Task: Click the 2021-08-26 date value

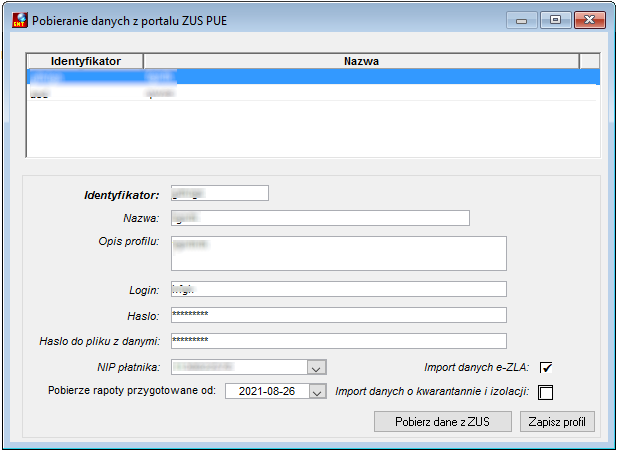Action: (267, 392)
